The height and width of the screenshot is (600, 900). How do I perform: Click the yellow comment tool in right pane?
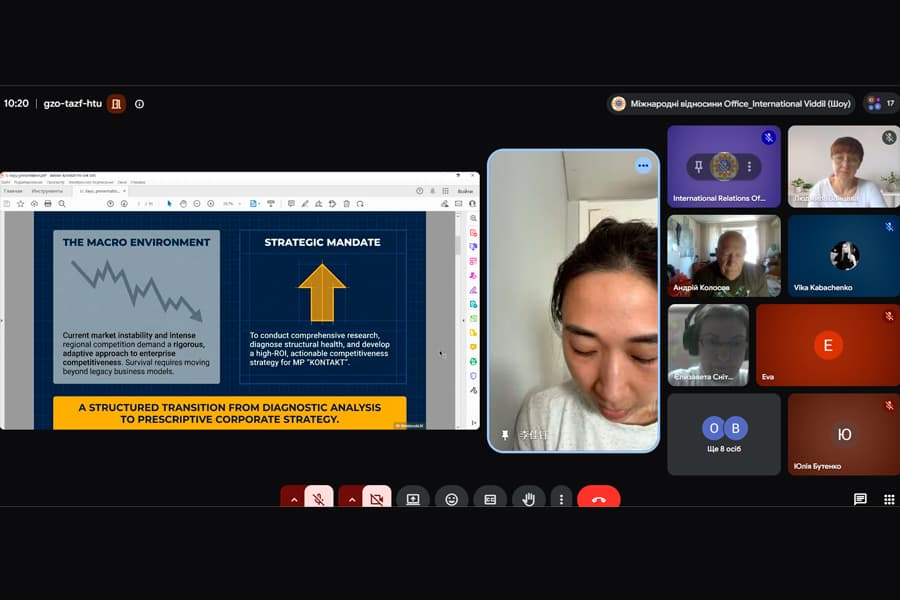pos(473,347)
